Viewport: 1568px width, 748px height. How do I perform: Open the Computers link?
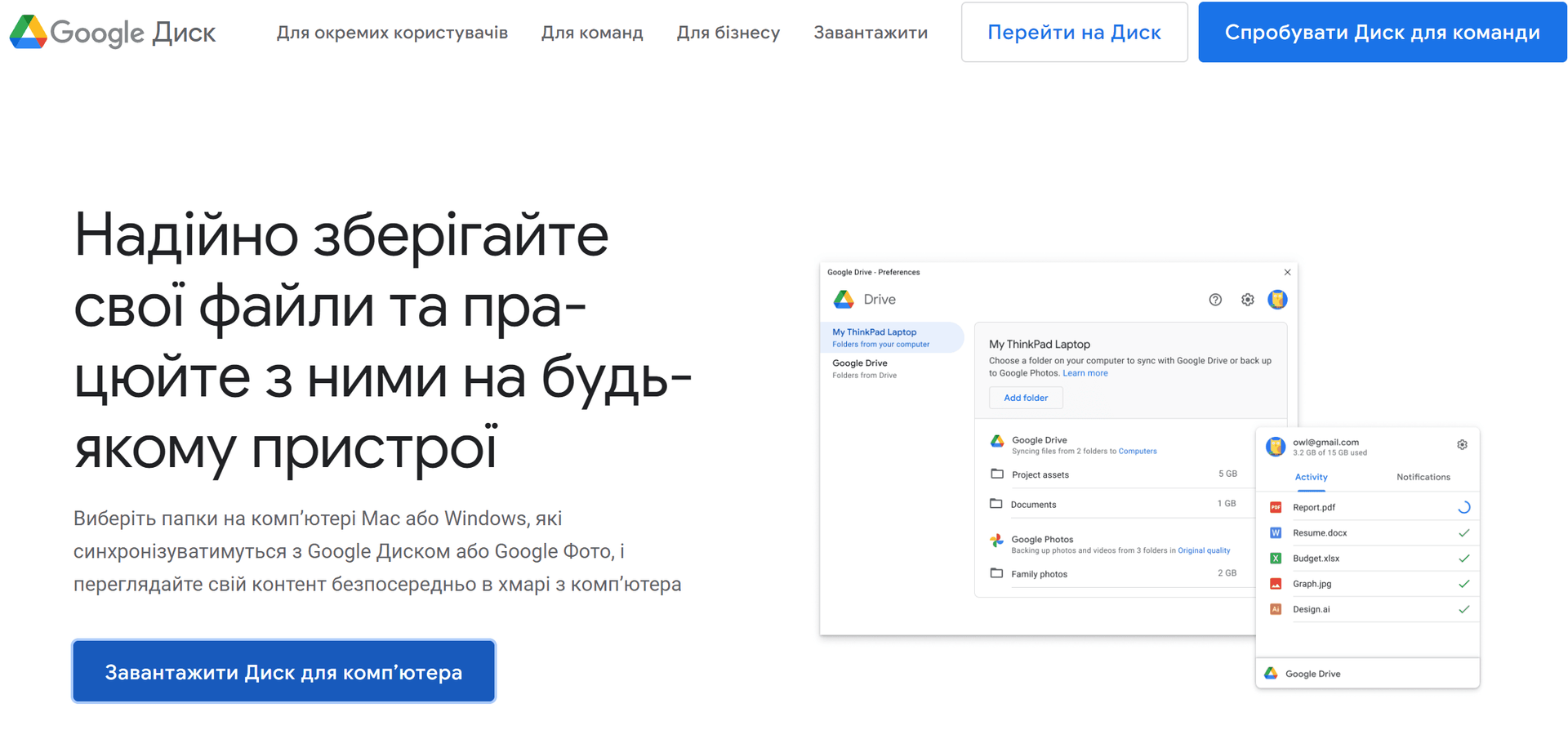pyautogui.click(x=1138, y=451)
